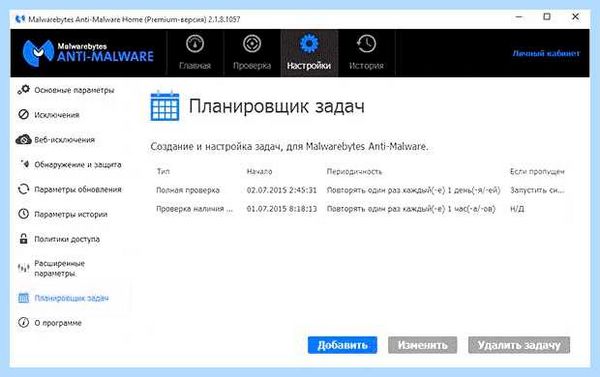Select the Проверка наличия task row
The height and width of the screenshot is (377, 600).
tap(360, 209)
